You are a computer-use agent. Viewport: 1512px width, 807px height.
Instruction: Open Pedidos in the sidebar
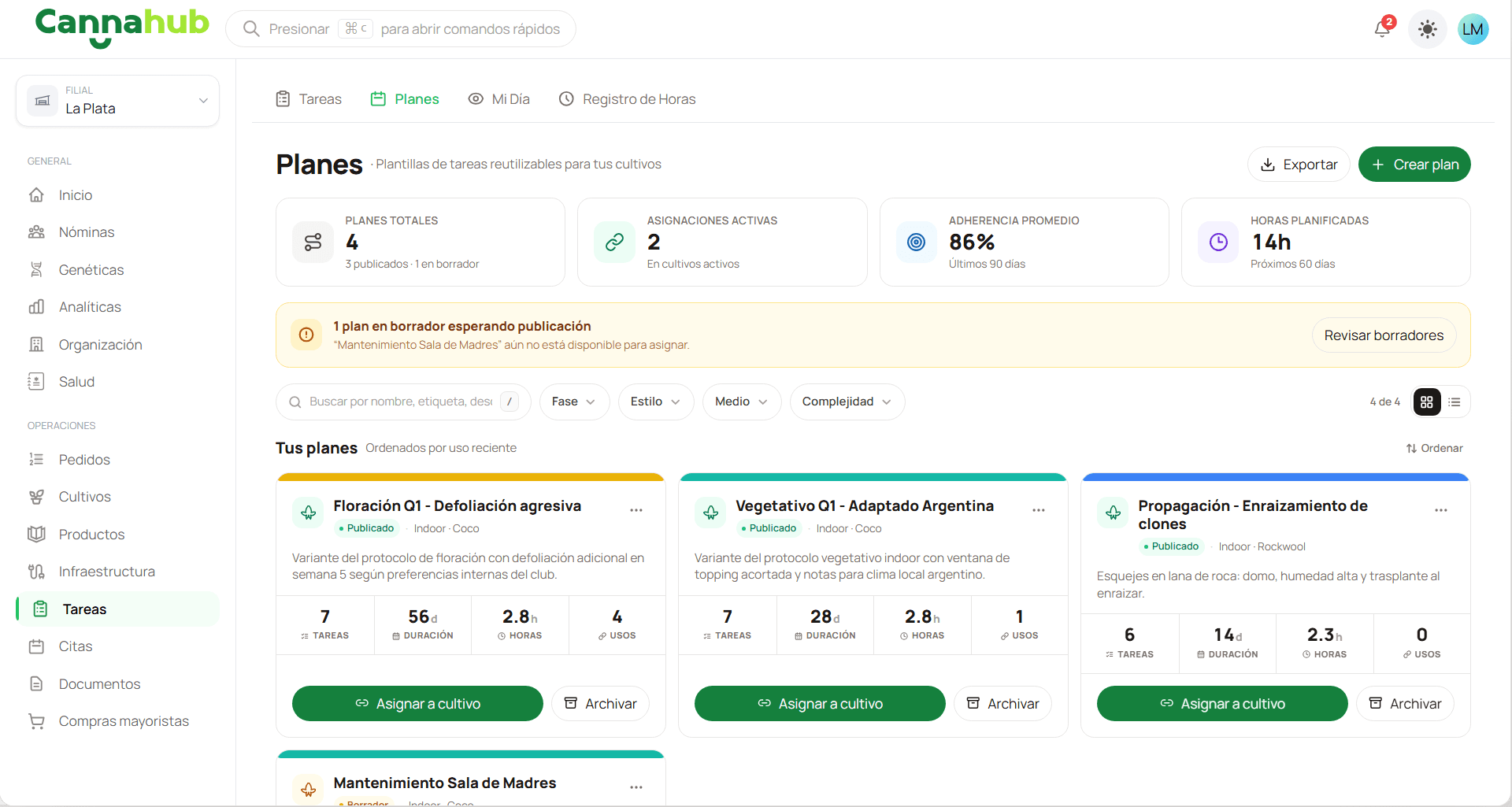tap(117, 460)
